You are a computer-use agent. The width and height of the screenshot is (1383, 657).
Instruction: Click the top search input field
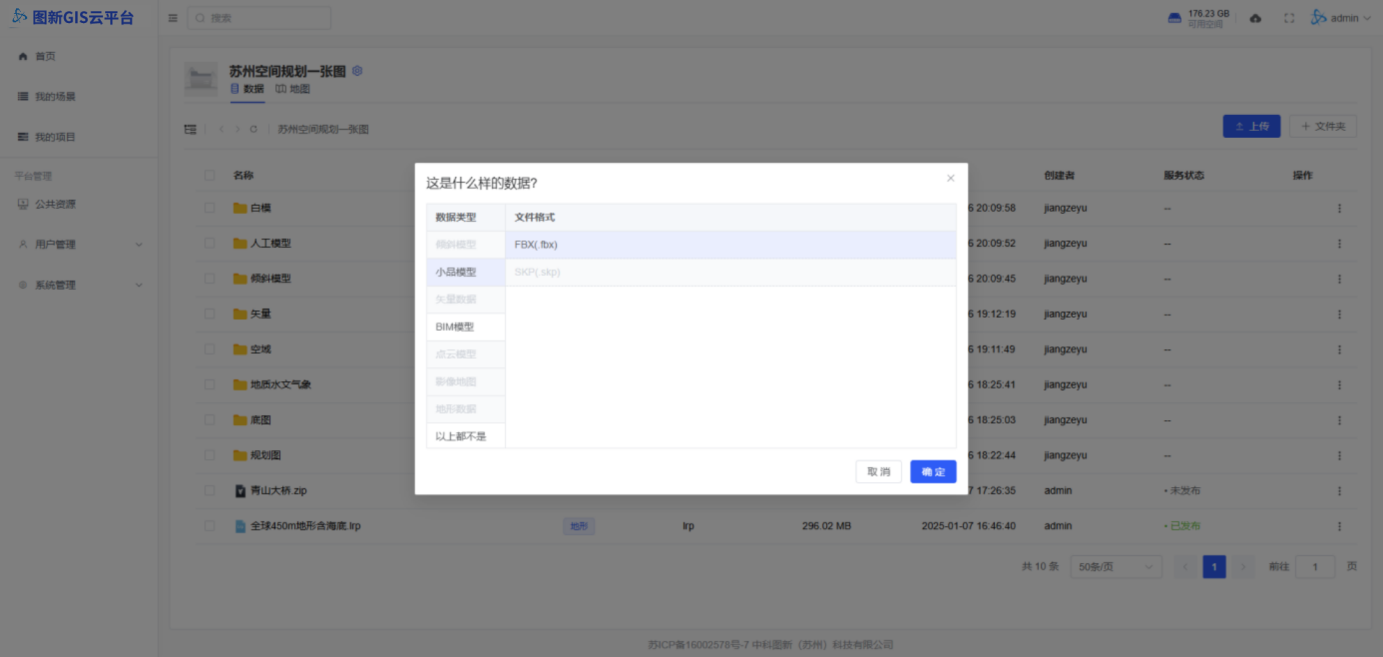pos(260,18)
